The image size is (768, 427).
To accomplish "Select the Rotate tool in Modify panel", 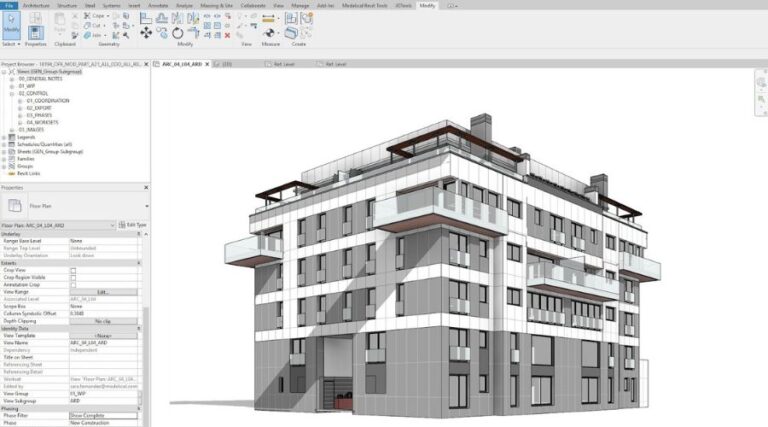I will [177, 32].
